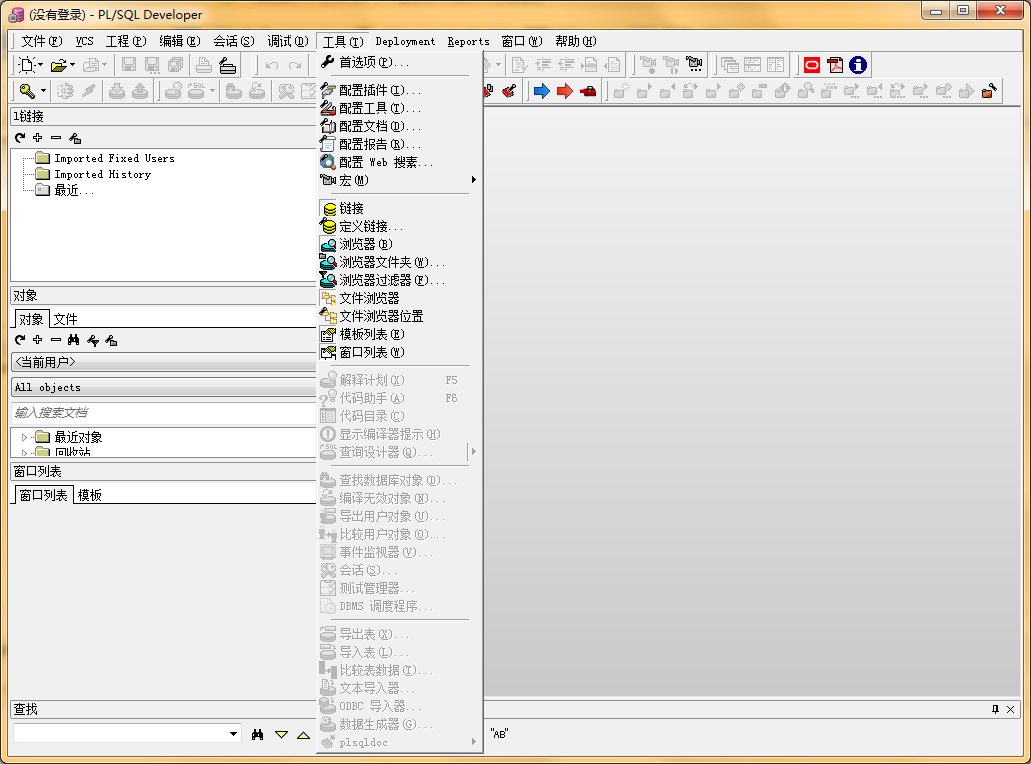Viewport: 1031px width, 764px height.
Task: Click the binoculars icon in Objects panel
Action: coord(74,340)
